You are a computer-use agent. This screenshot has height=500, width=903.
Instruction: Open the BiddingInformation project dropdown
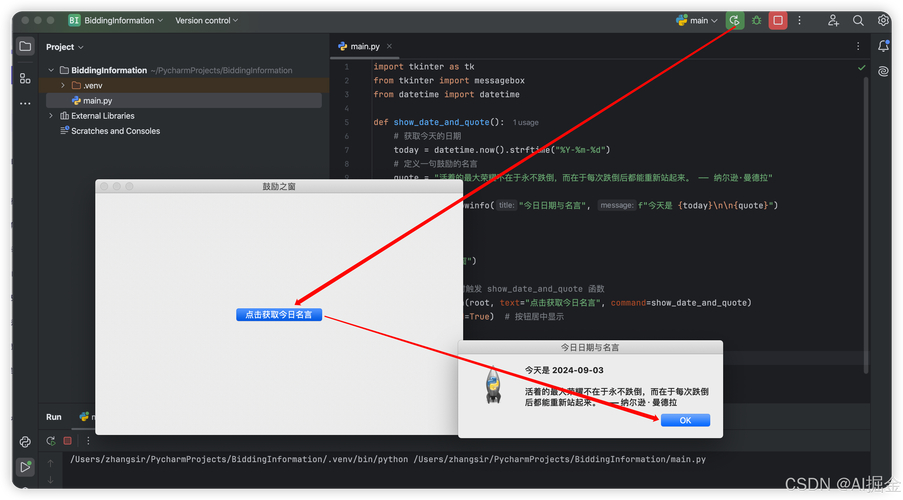click(116, 20)
